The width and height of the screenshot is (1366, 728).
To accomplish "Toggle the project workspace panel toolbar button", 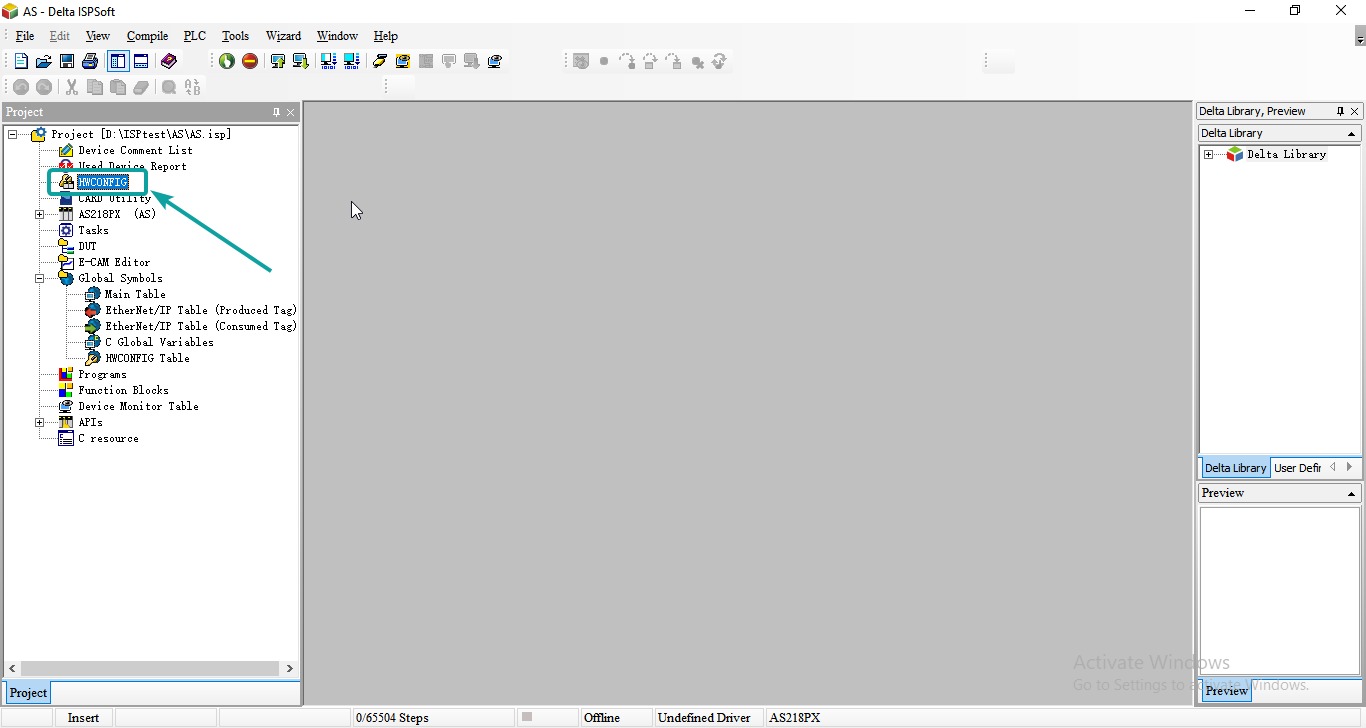I will (118, 61).
